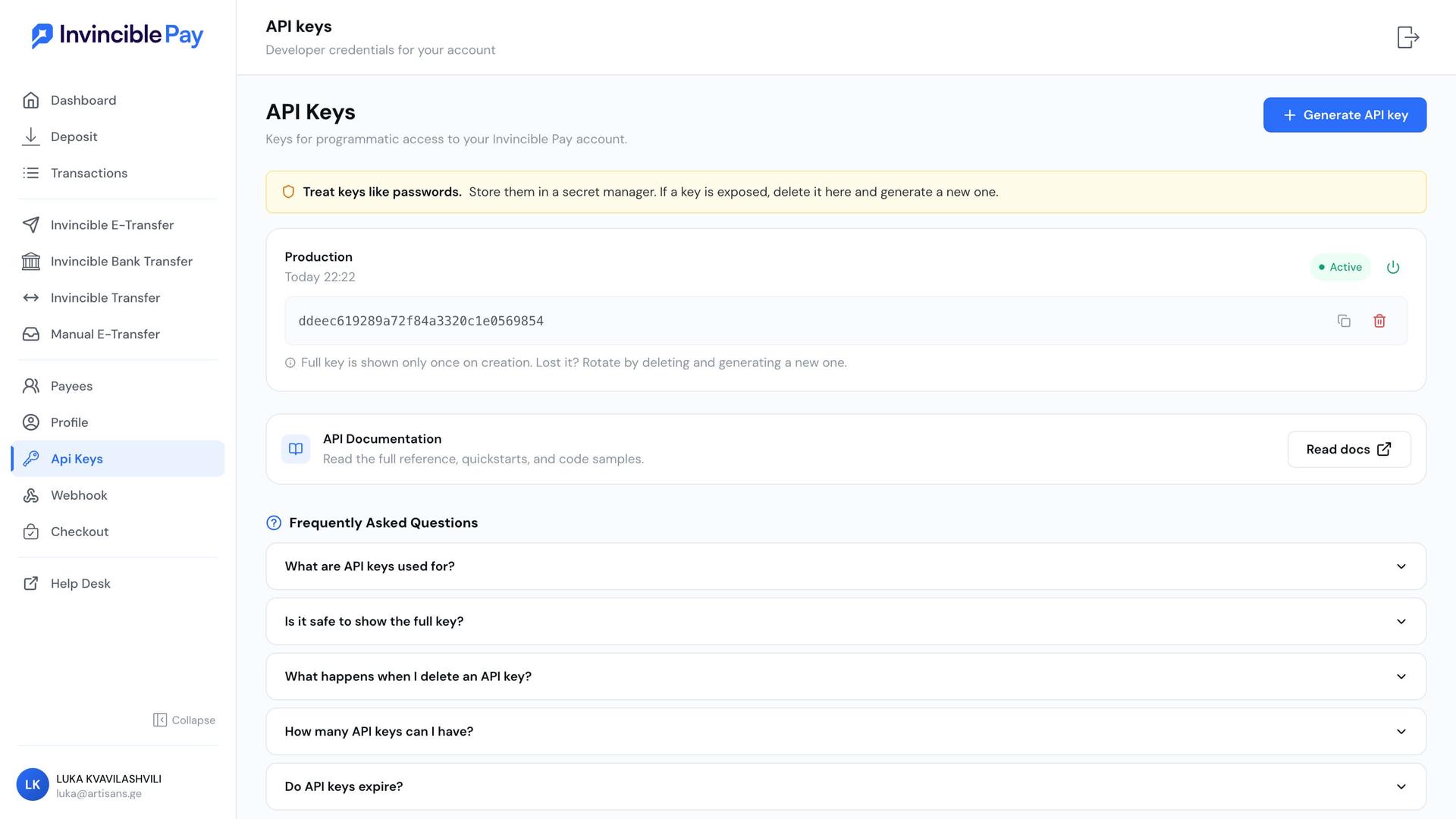
Task: Click the Deposit download-arrow icon
Action: tap(31, 136)
